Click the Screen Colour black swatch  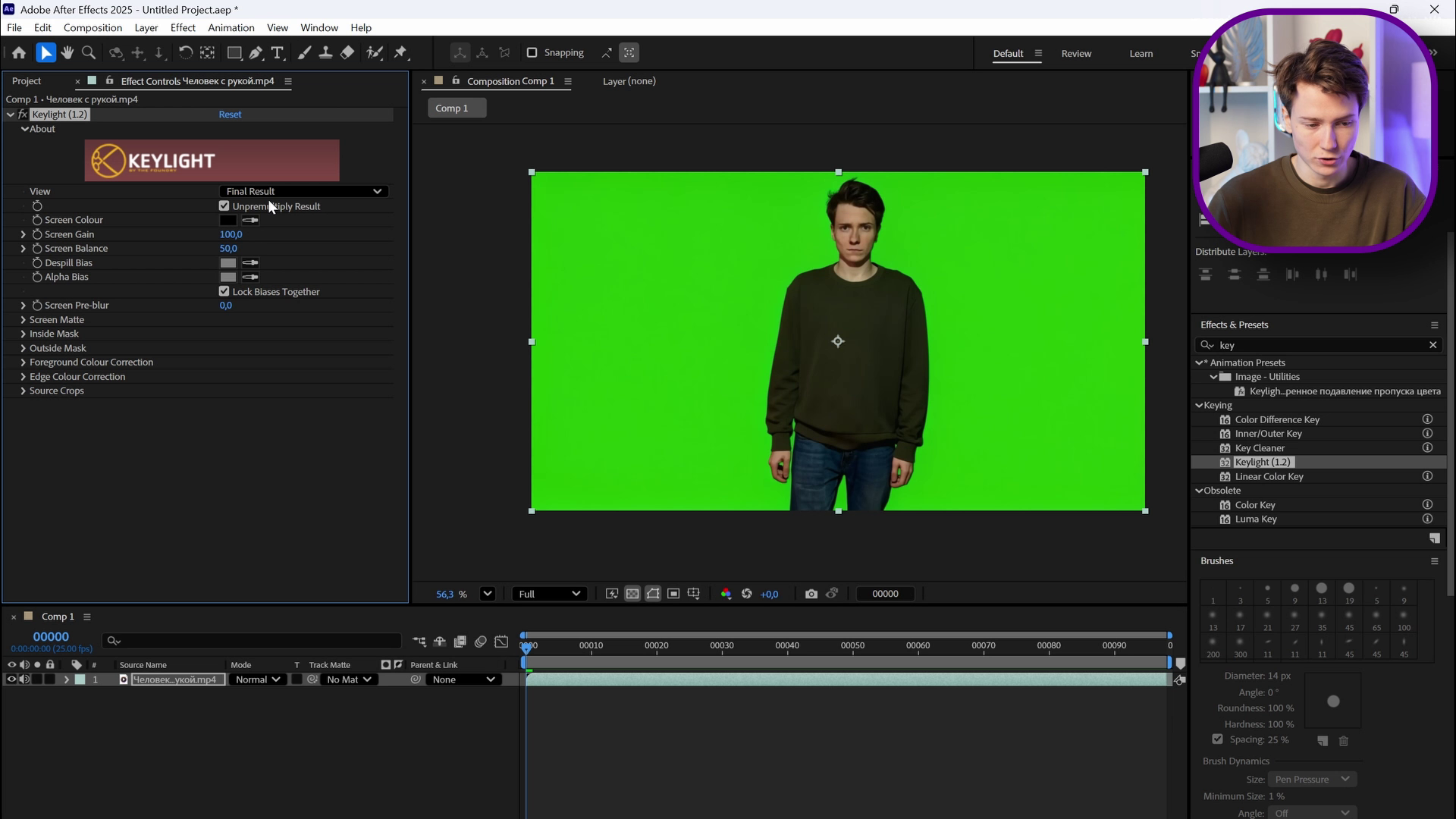click(x=228, y=221)
